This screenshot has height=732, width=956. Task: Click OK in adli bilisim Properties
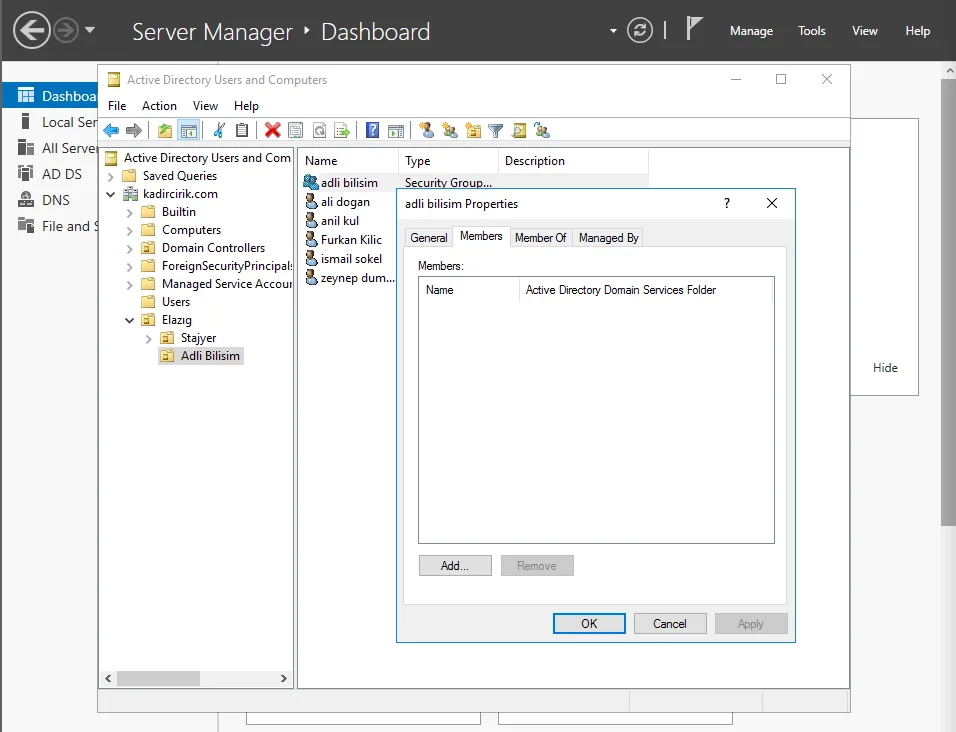tap(589, 624)
